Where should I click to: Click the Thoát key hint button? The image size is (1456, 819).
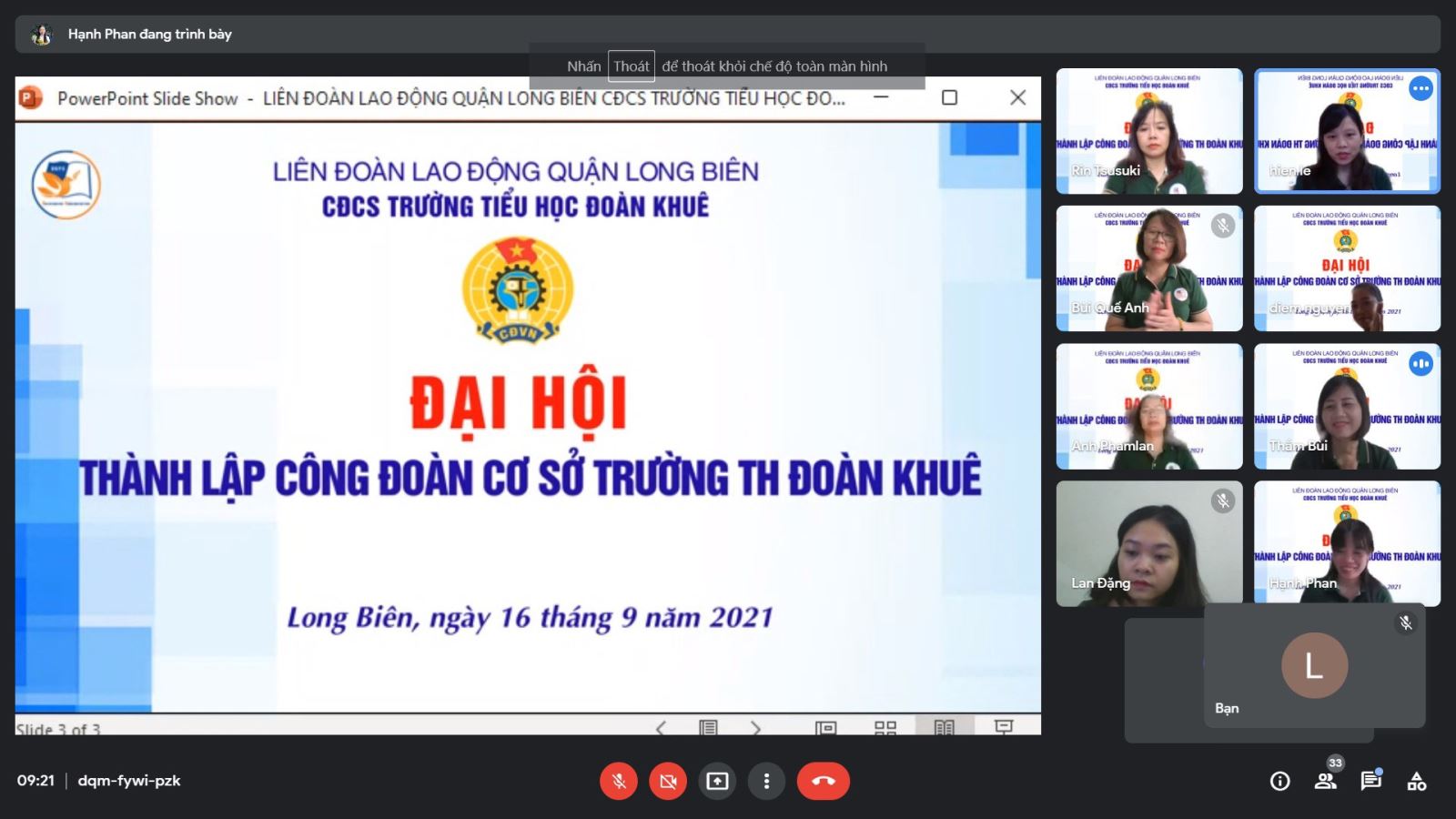(x=631, y=66)
